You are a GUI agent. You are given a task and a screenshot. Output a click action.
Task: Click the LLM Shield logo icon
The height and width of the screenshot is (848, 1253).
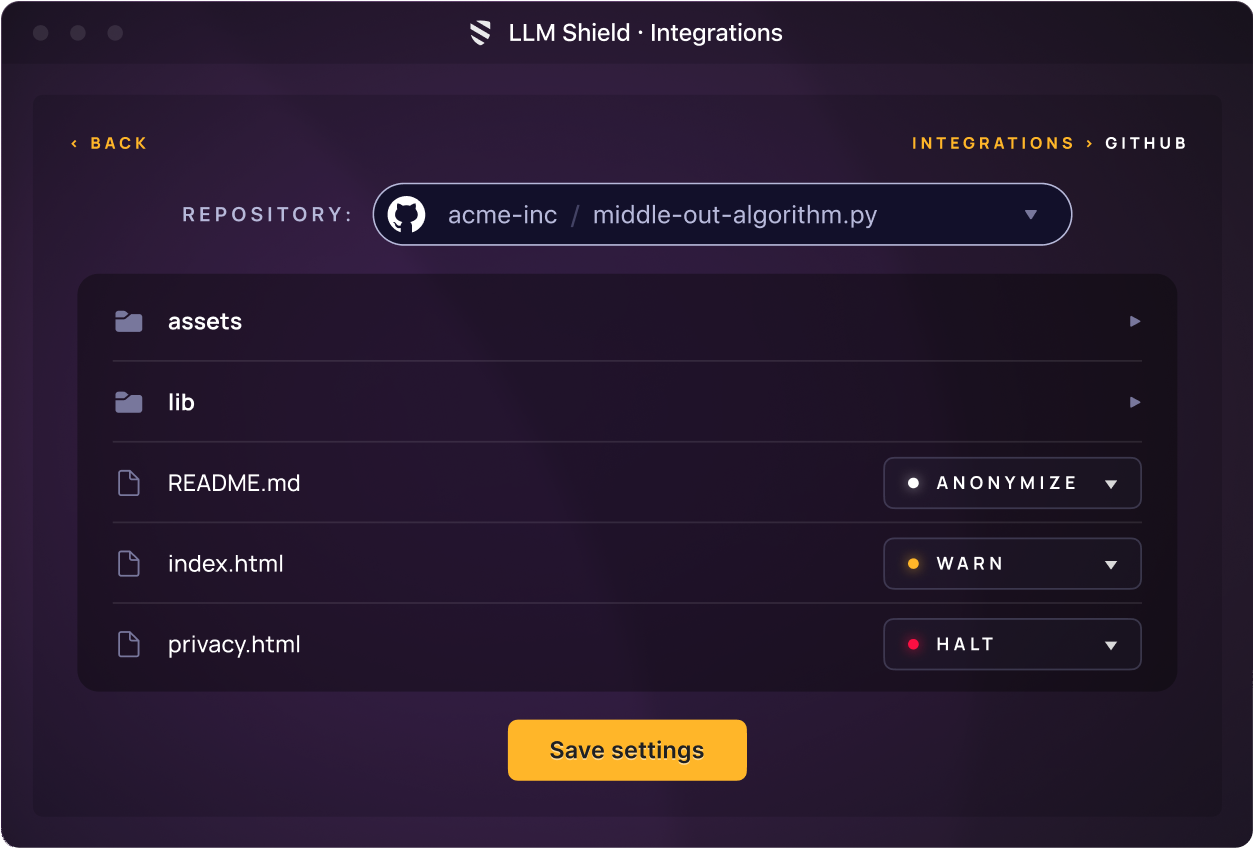click(481, 33)
